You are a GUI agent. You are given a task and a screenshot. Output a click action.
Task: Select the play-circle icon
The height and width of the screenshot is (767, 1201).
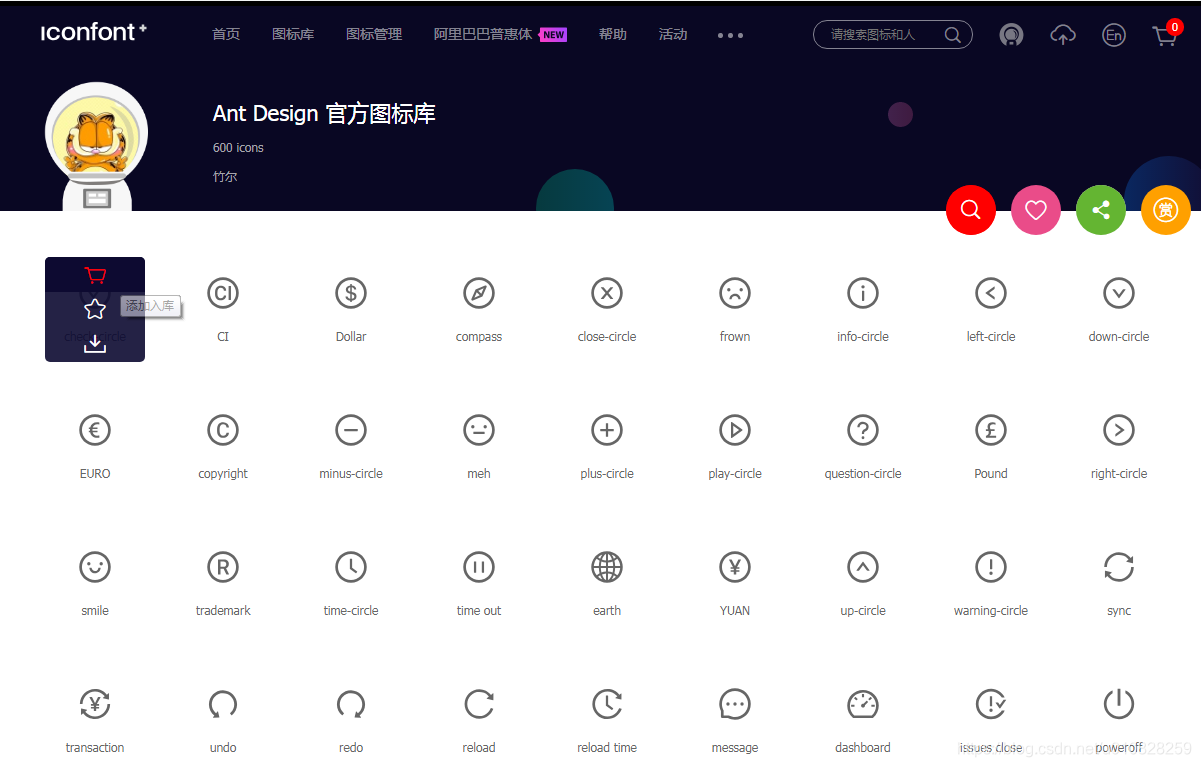735,430
